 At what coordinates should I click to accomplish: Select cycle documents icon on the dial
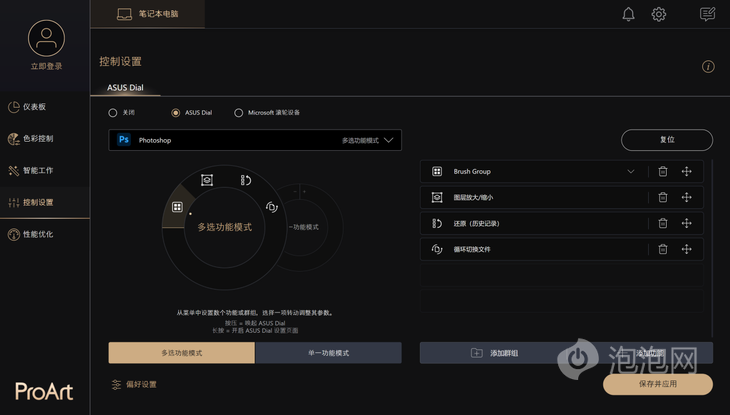tap(271, 207)
